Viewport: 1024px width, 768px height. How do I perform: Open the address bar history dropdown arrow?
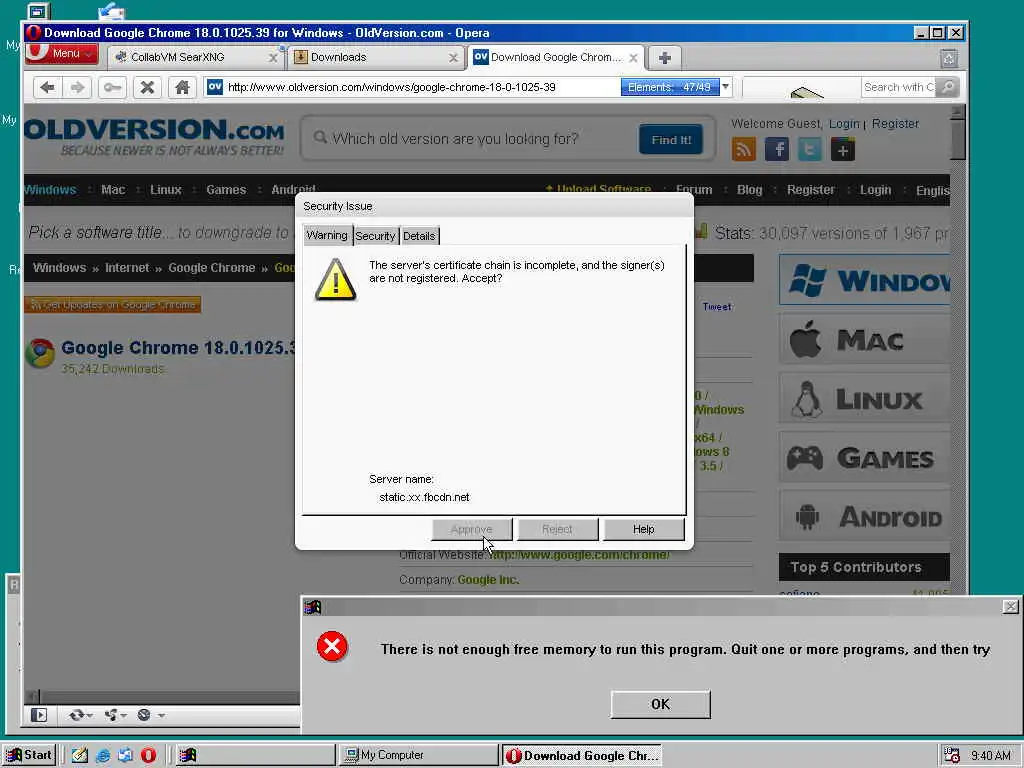[726, 87]
